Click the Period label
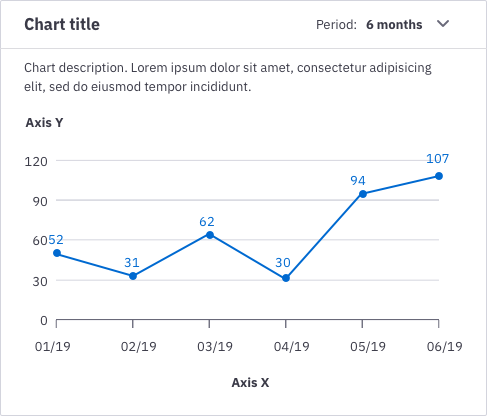Image resolution: width=487 pixels, height=416 pixels. pos(336,25)
